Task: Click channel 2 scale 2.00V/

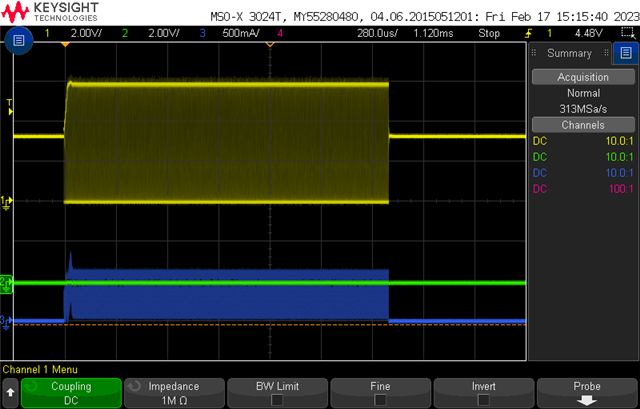Action: tap(164, 33)
